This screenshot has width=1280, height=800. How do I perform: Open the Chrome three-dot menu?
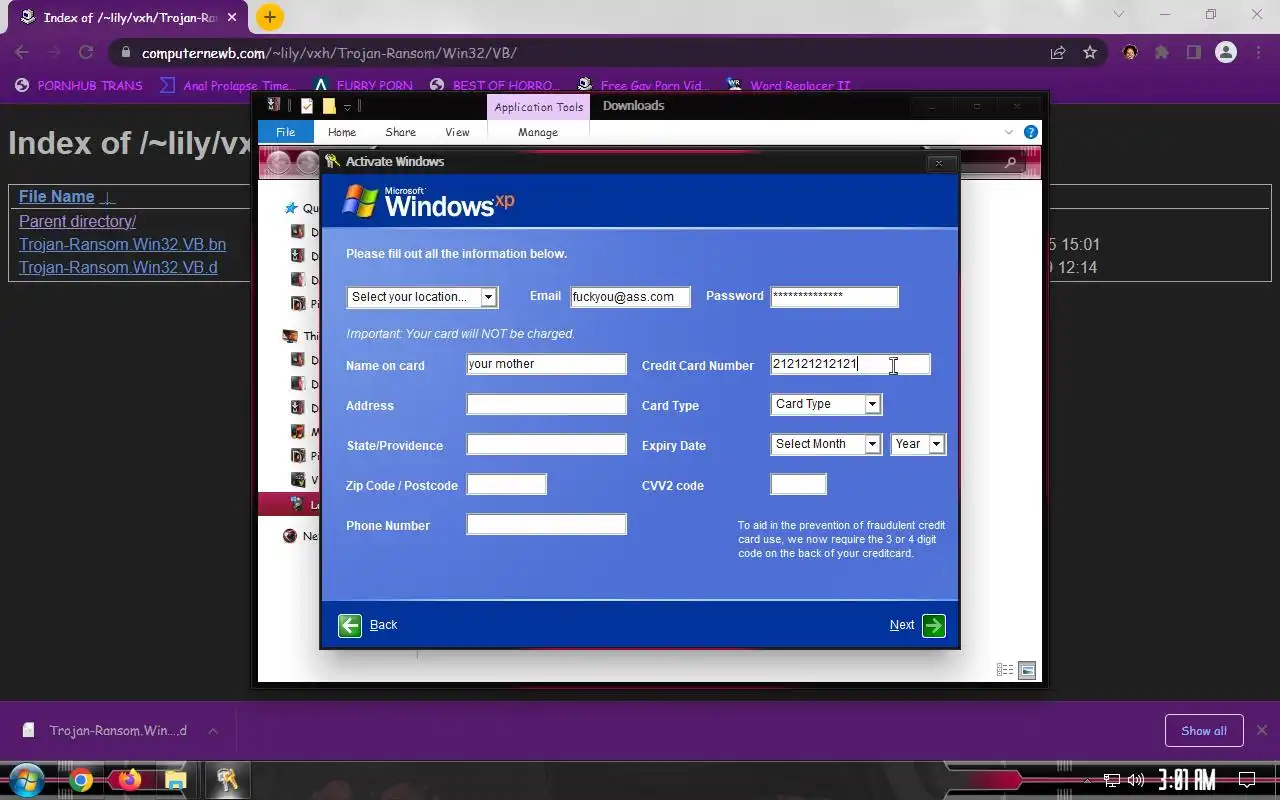[1258, 53]
